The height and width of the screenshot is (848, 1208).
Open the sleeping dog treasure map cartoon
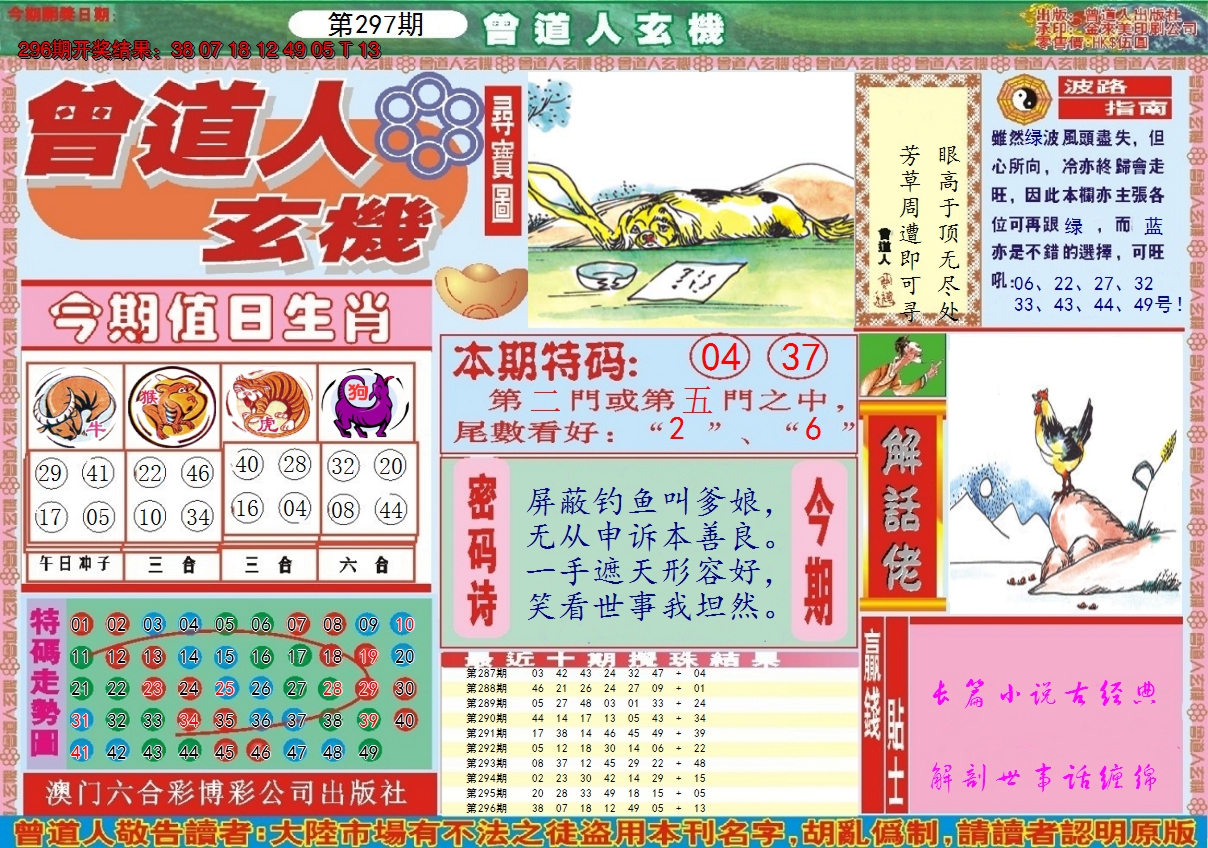click(690, 199)
